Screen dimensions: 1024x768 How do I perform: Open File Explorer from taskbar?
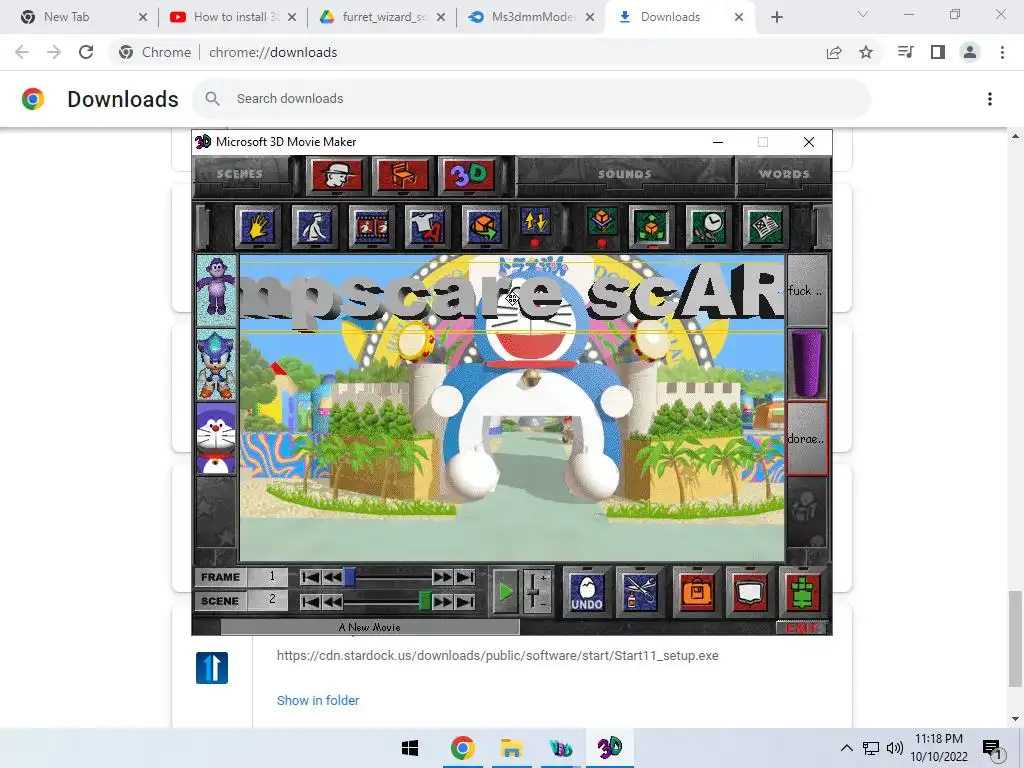coord(511,748)
